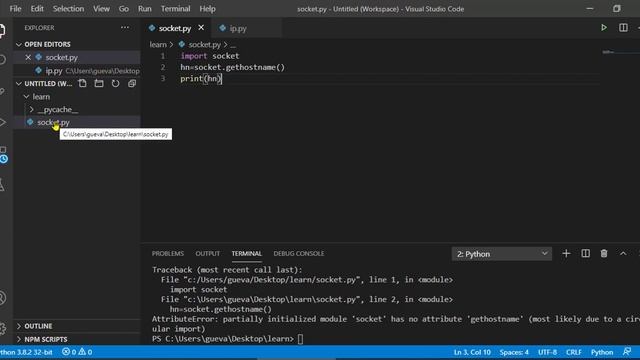This screenshot has width=640, height=360.
Task: Click the socket.py breadcrumb segment
Action: click(x=204, y=44)
